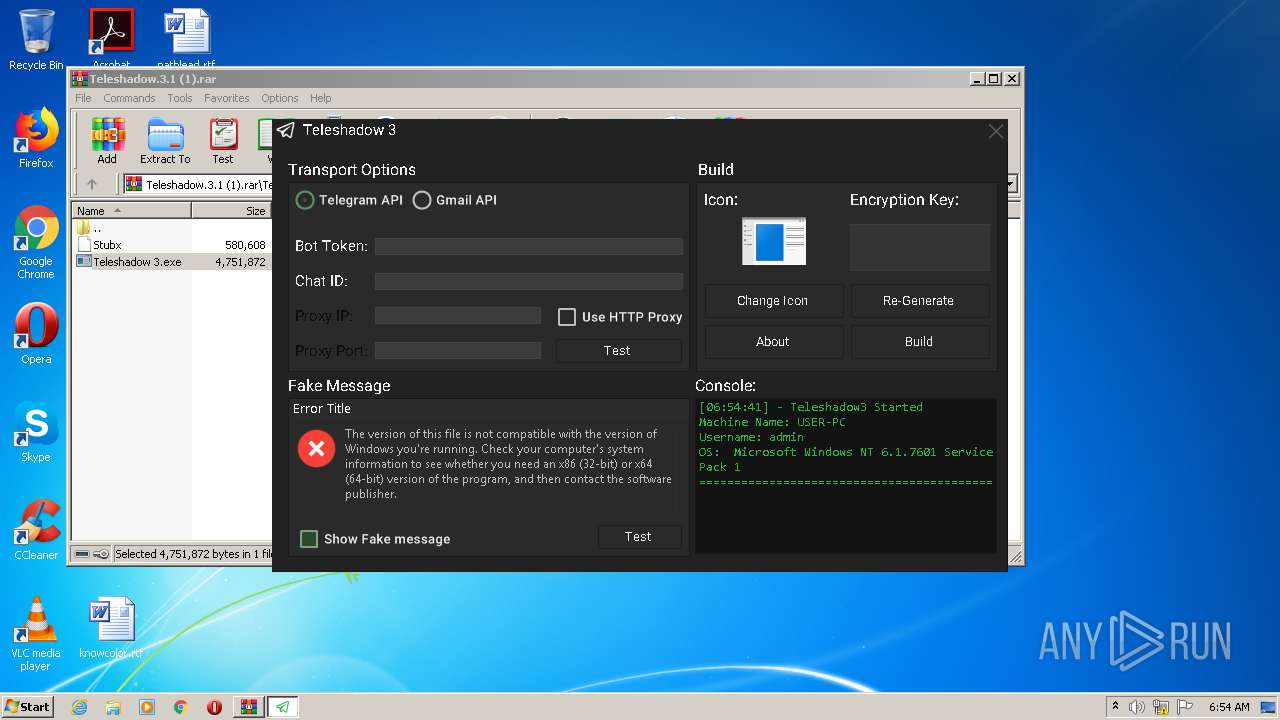Click the Build button
This screenshot has width=1280, height=720.
tap(919, 342)
